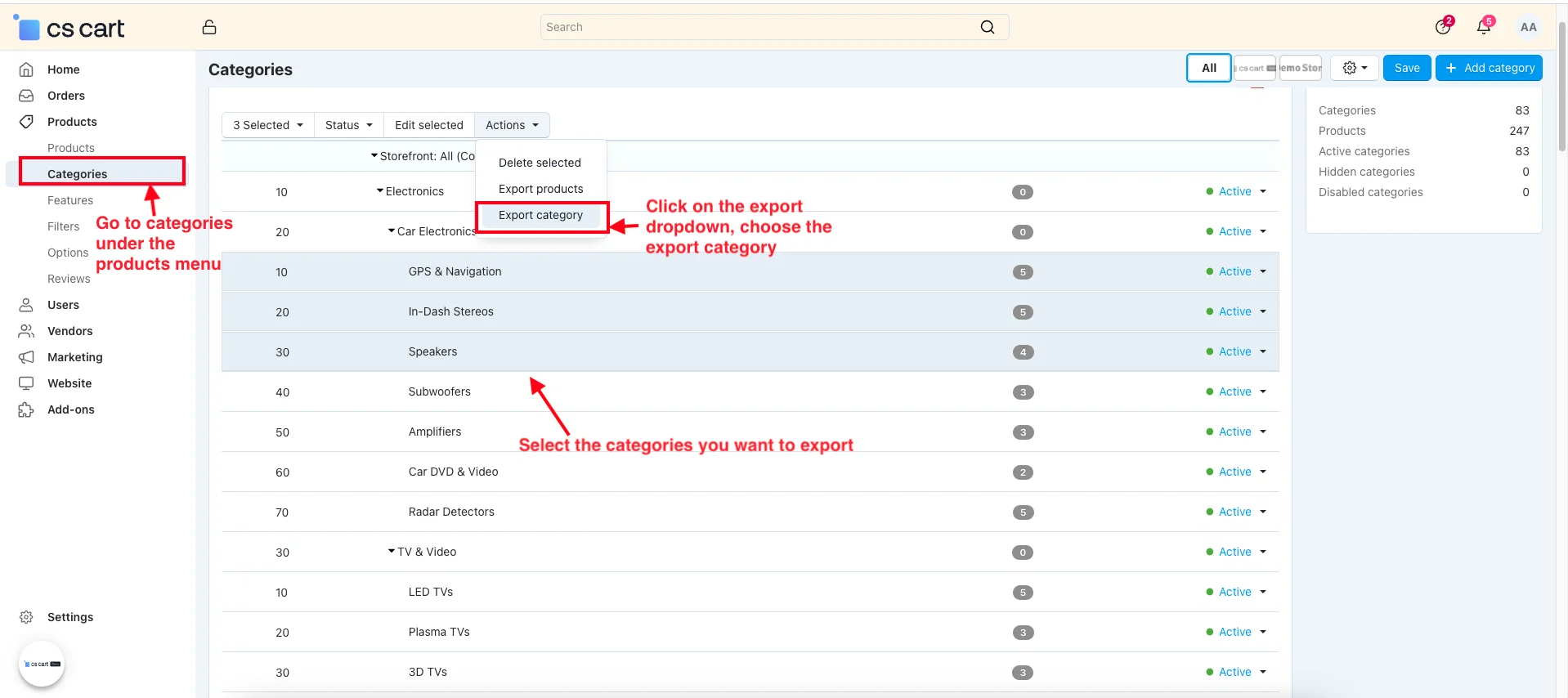This screenshot has height=698, width=1568.
Task: Choose Export category from Actions menu
Action: (540, 215)
